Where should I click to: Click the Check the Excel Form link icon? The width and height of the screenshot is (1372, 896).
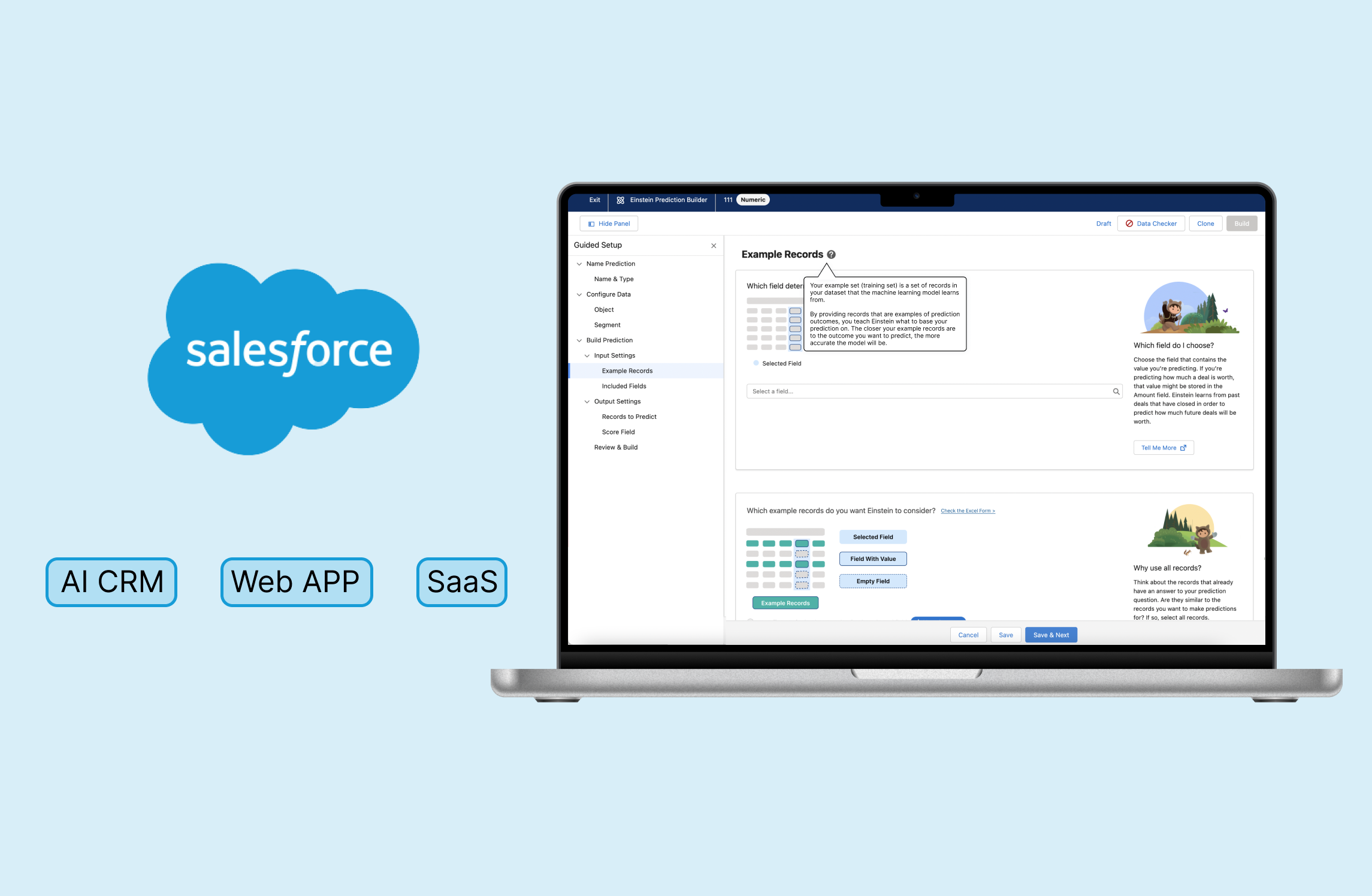coord(969,510)
